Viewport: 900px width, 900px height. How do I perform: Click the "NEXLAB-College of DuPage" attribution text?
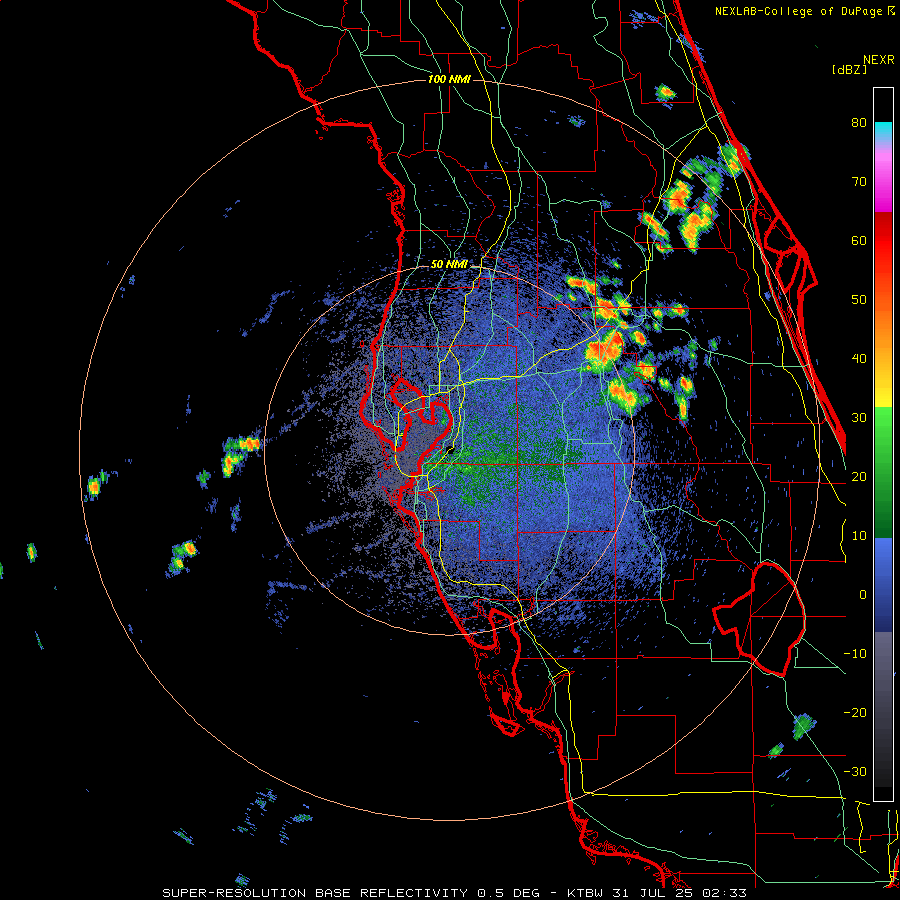pos(799,11)
